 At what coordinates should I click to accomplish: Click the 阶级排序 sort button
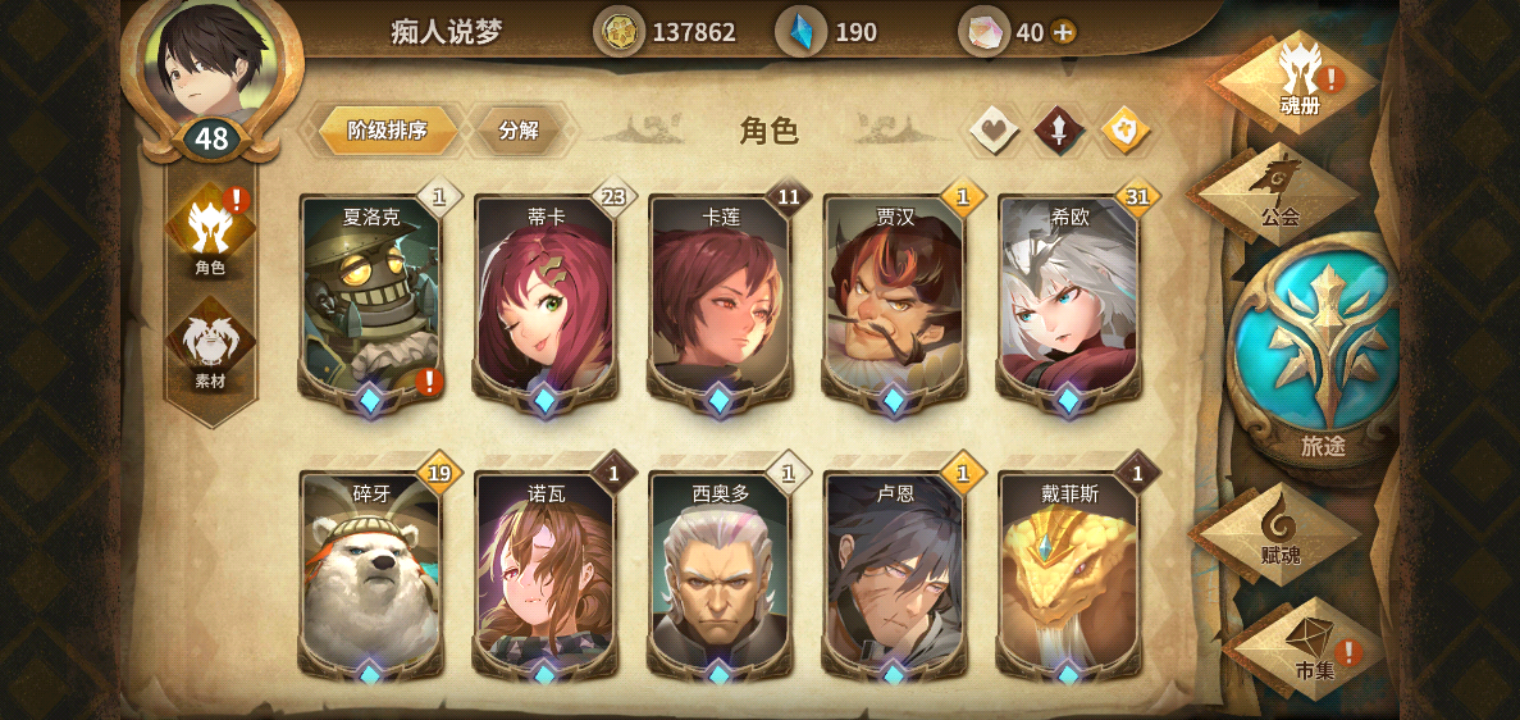pos(388,130)
